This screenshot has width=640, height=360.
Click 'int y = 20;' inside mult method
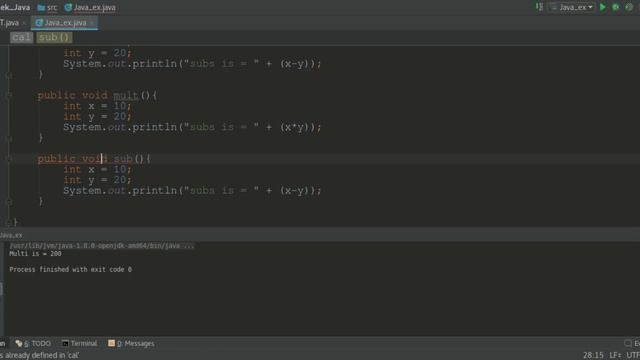click(97, 117)
